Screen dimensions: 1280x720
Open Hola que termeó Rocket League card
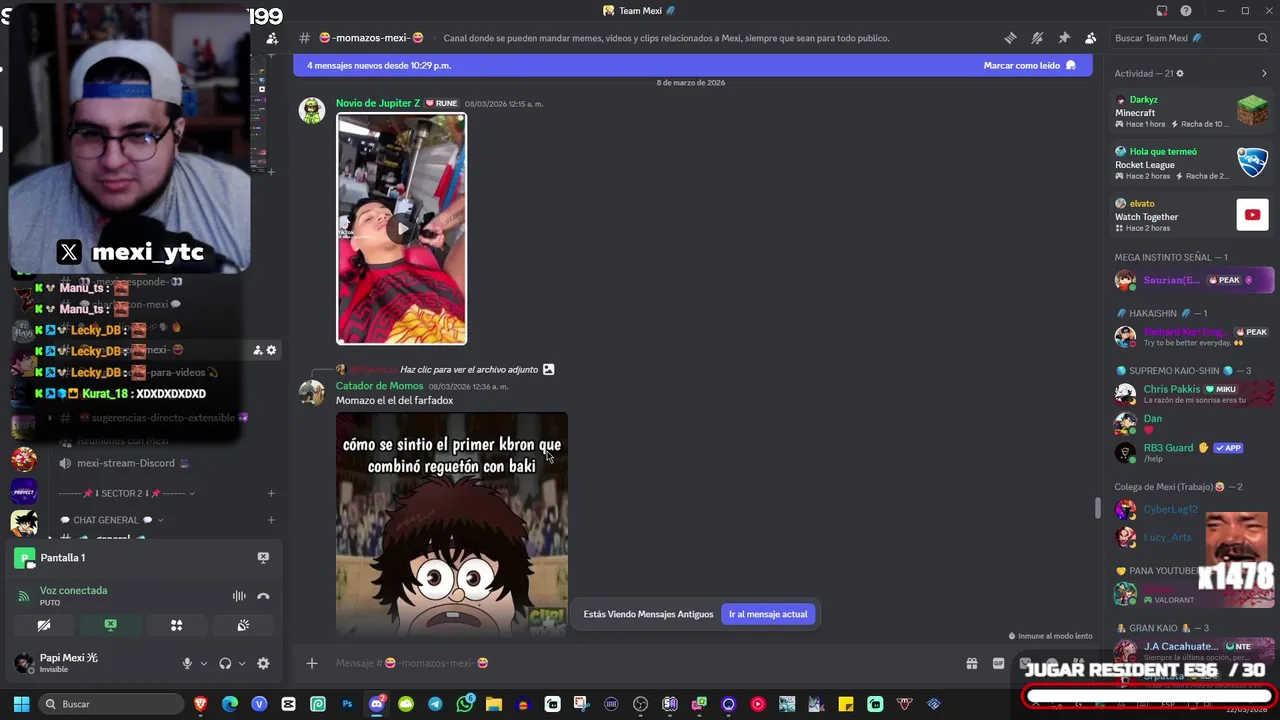(1191, 163)
